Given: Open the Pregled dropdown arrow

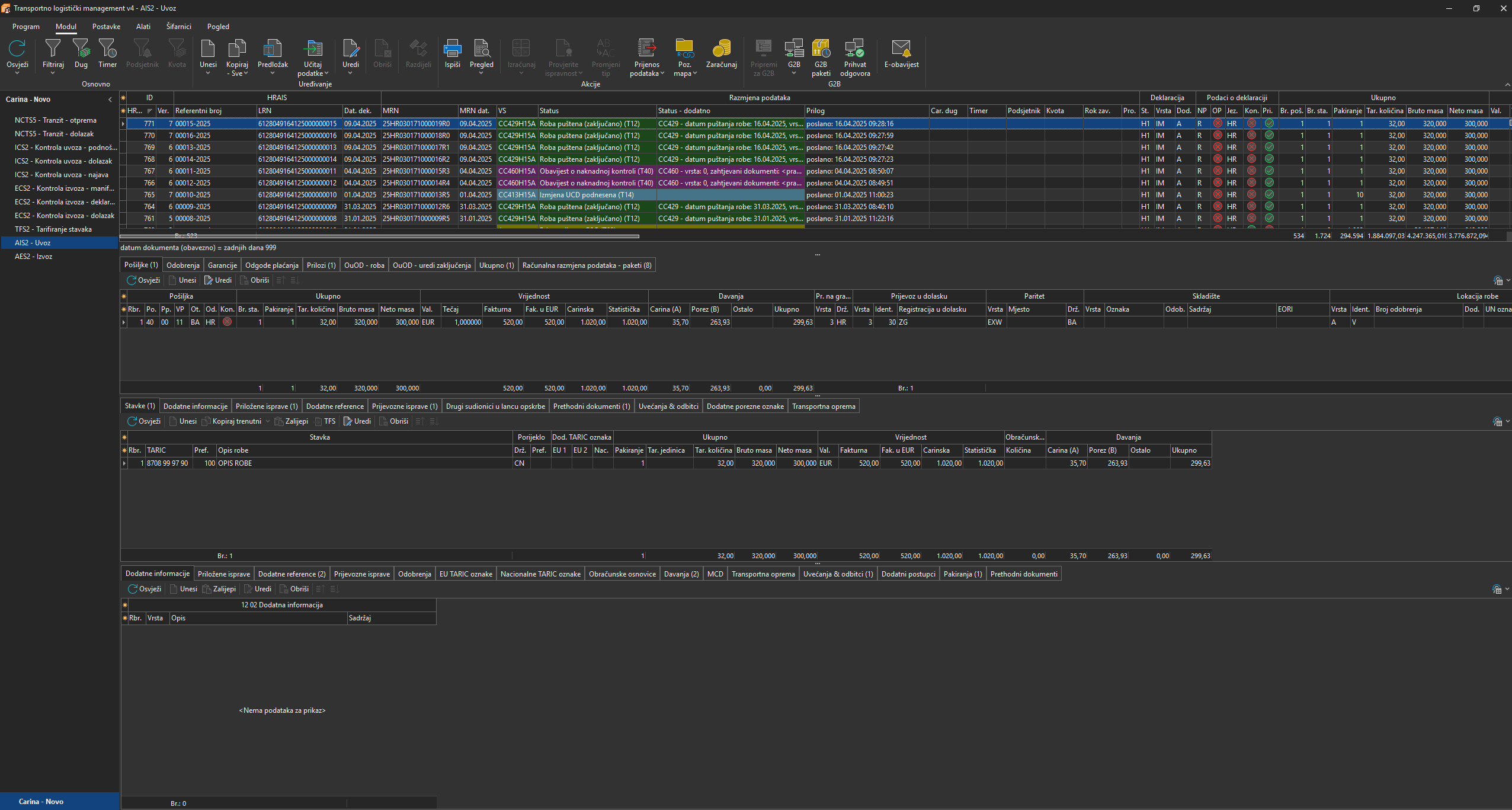Looking at the screenshot, I should click(481, 73).
